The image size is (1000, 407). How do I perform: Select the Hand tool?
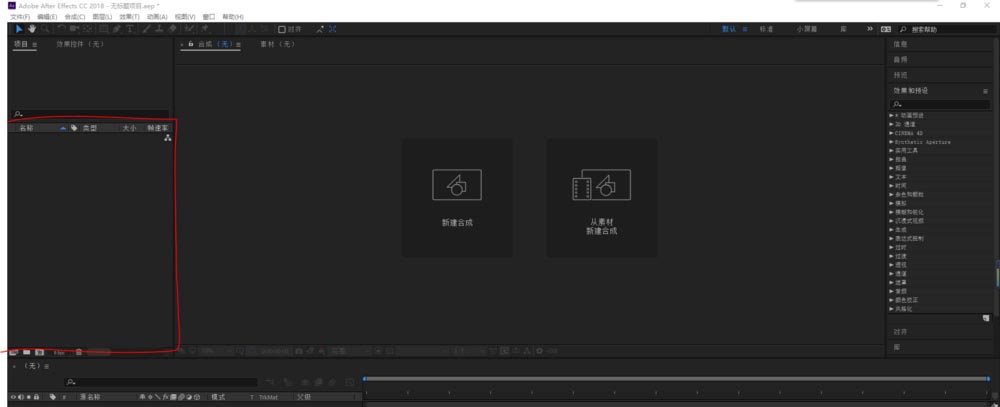click(x=31, y=29)
